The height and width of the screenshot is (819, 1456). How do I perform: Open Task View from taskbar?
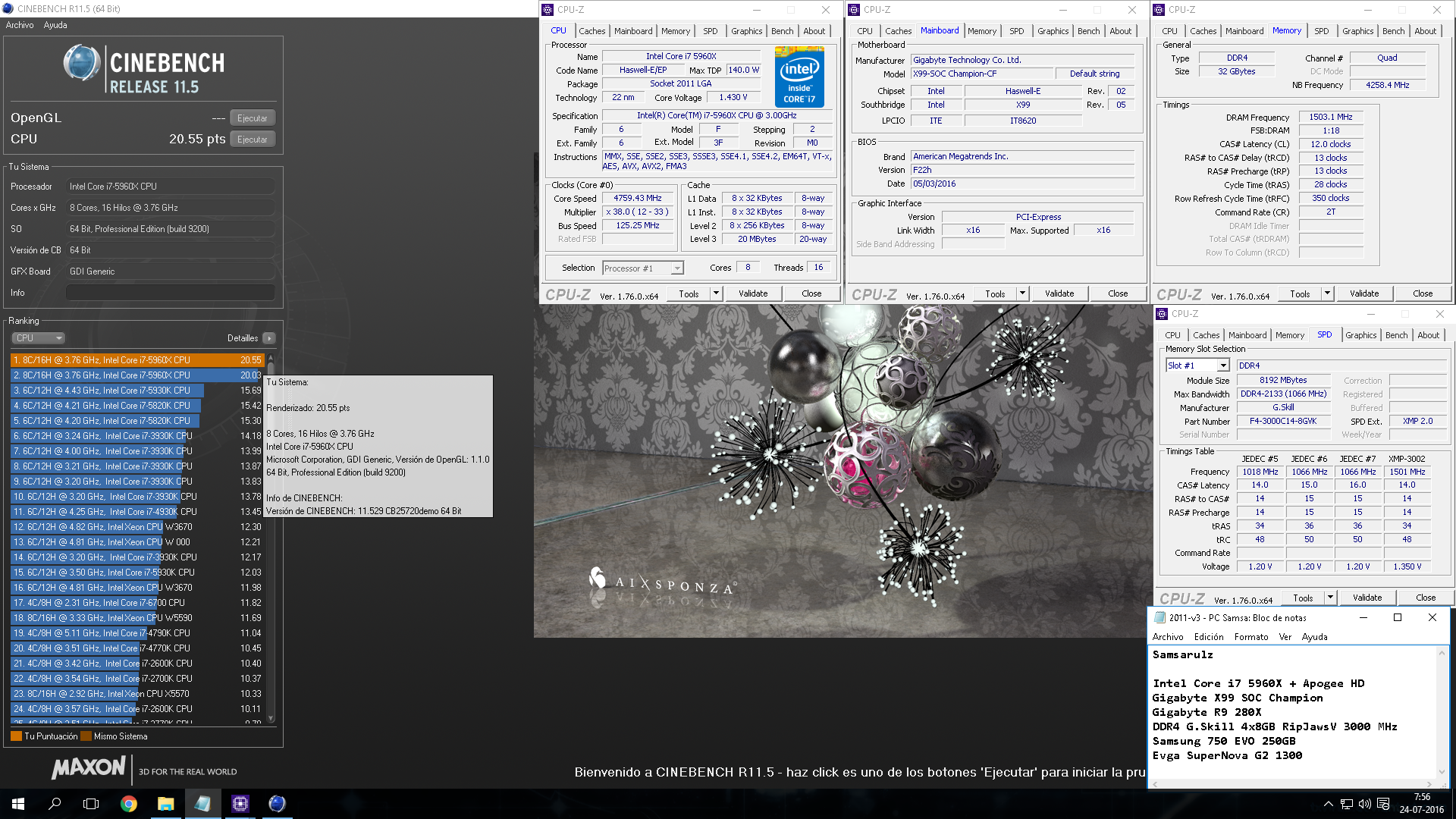(91, 804)
